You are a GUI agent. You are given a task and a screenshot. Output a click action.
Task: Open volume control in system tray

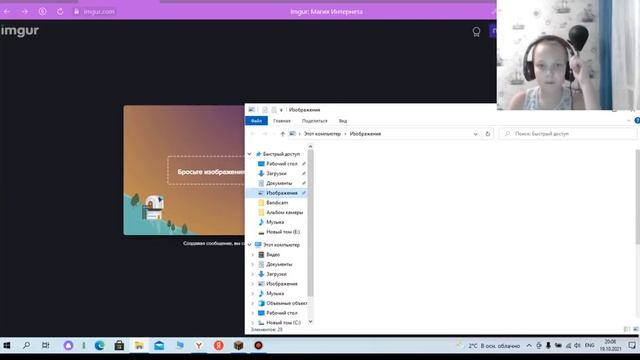pos(578,346)
